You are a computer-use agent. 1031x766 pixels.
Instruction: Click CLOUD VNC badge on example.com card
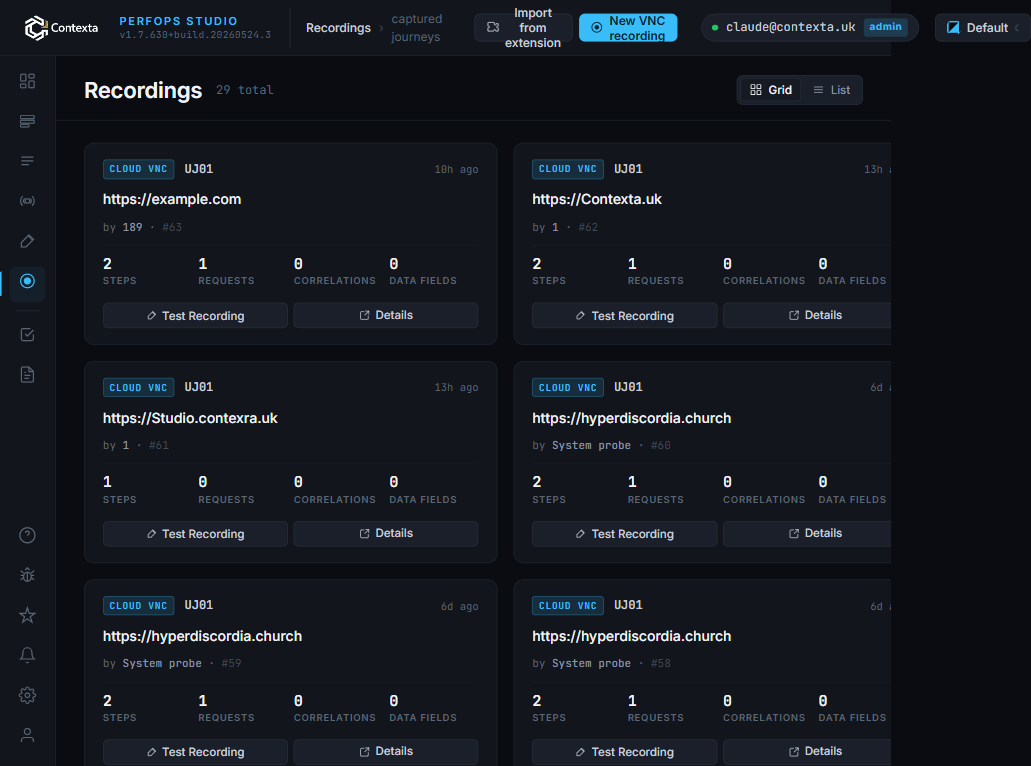click(x=138, y=169)
